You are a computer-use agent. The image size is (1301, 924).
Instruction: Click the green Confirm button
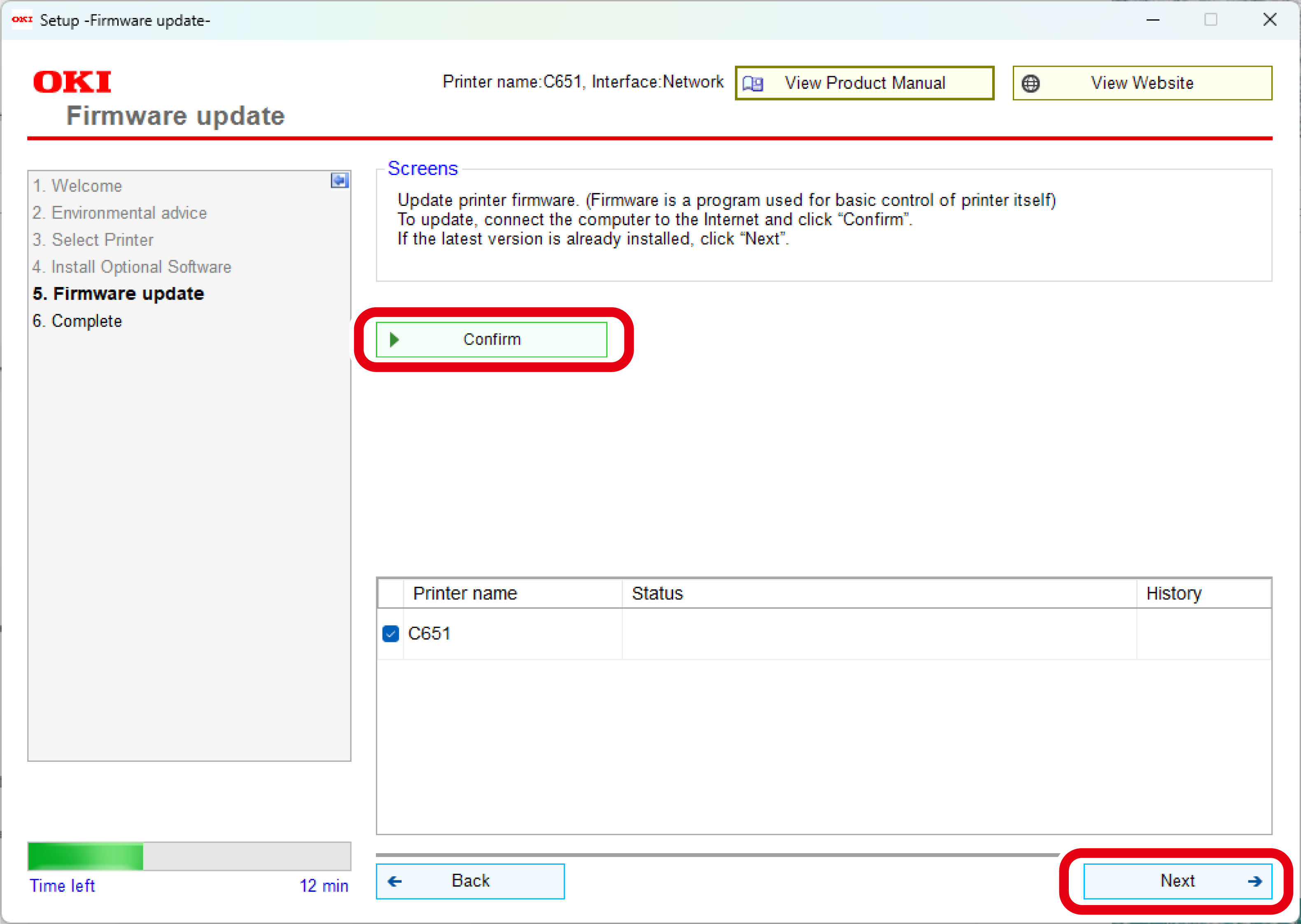click(x=492, y=340)
